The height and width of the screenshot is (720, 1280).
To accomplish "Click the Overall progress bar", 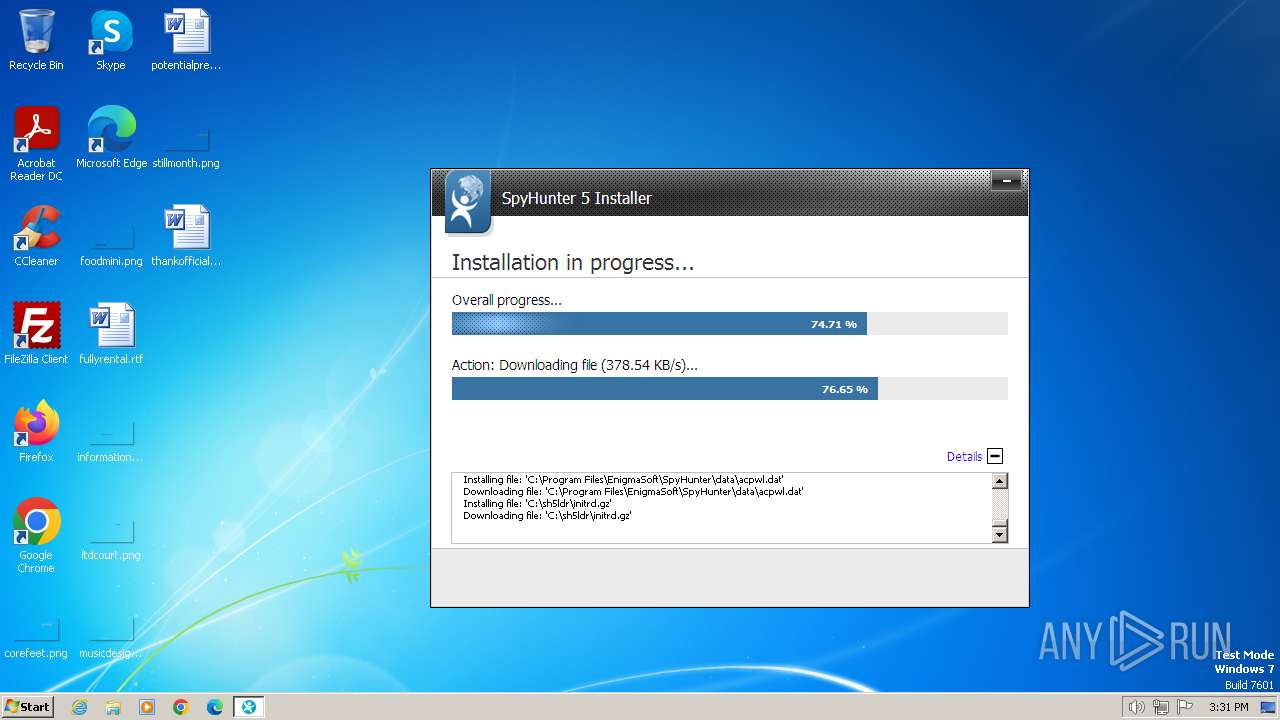I will pos(729,324).
